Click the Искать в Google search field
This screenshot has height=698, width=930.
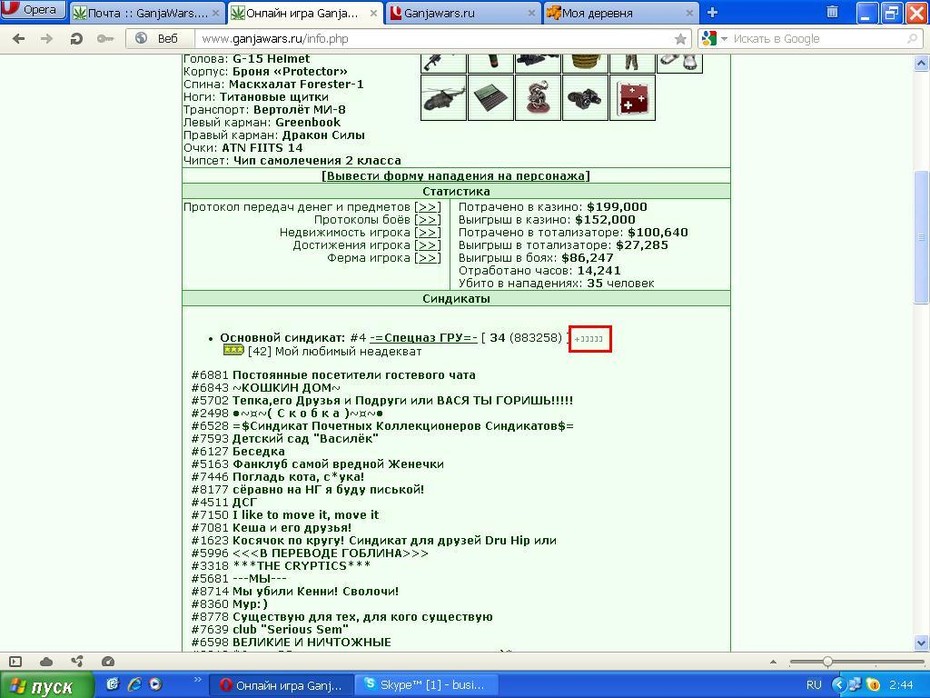(818, 39)
